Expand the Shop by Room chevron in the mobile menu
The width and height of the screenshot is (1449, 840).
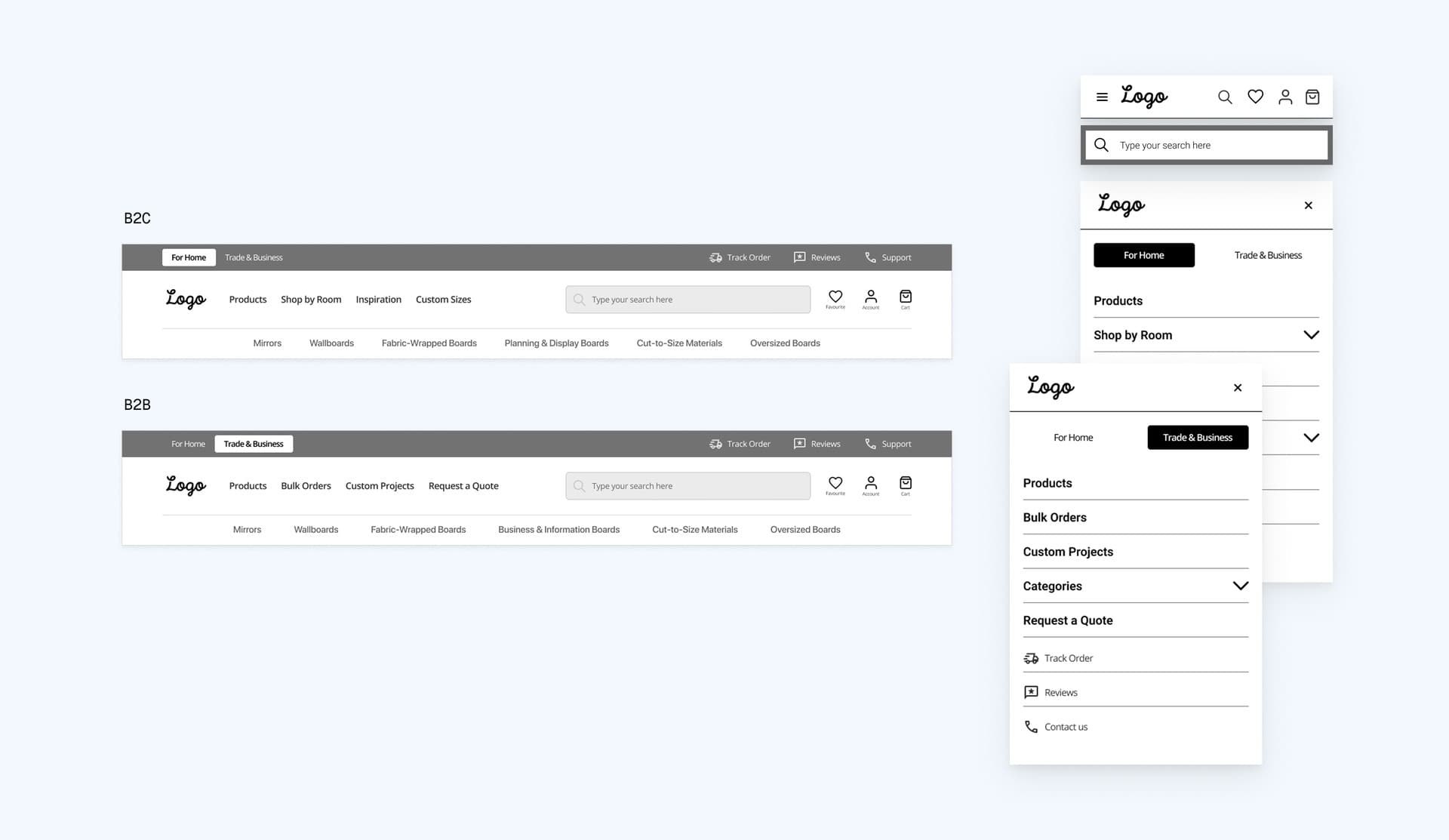pyautogui.click(x=1311, y=335)
